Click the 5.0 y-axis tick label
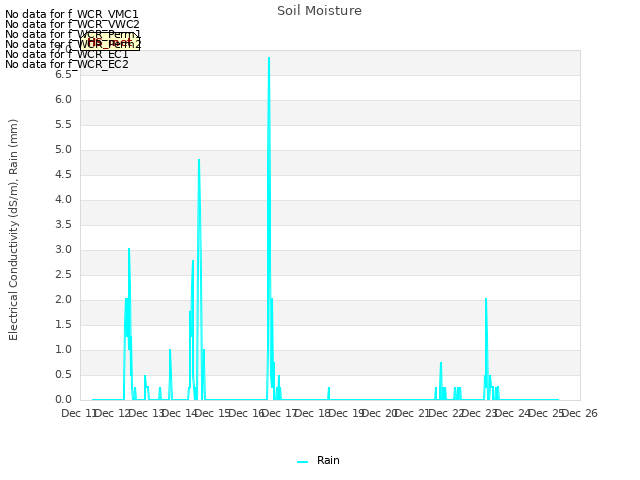Image resolution: width=640 pixels, height=480 pixels. pyautogui.click(x=63, y=149)
